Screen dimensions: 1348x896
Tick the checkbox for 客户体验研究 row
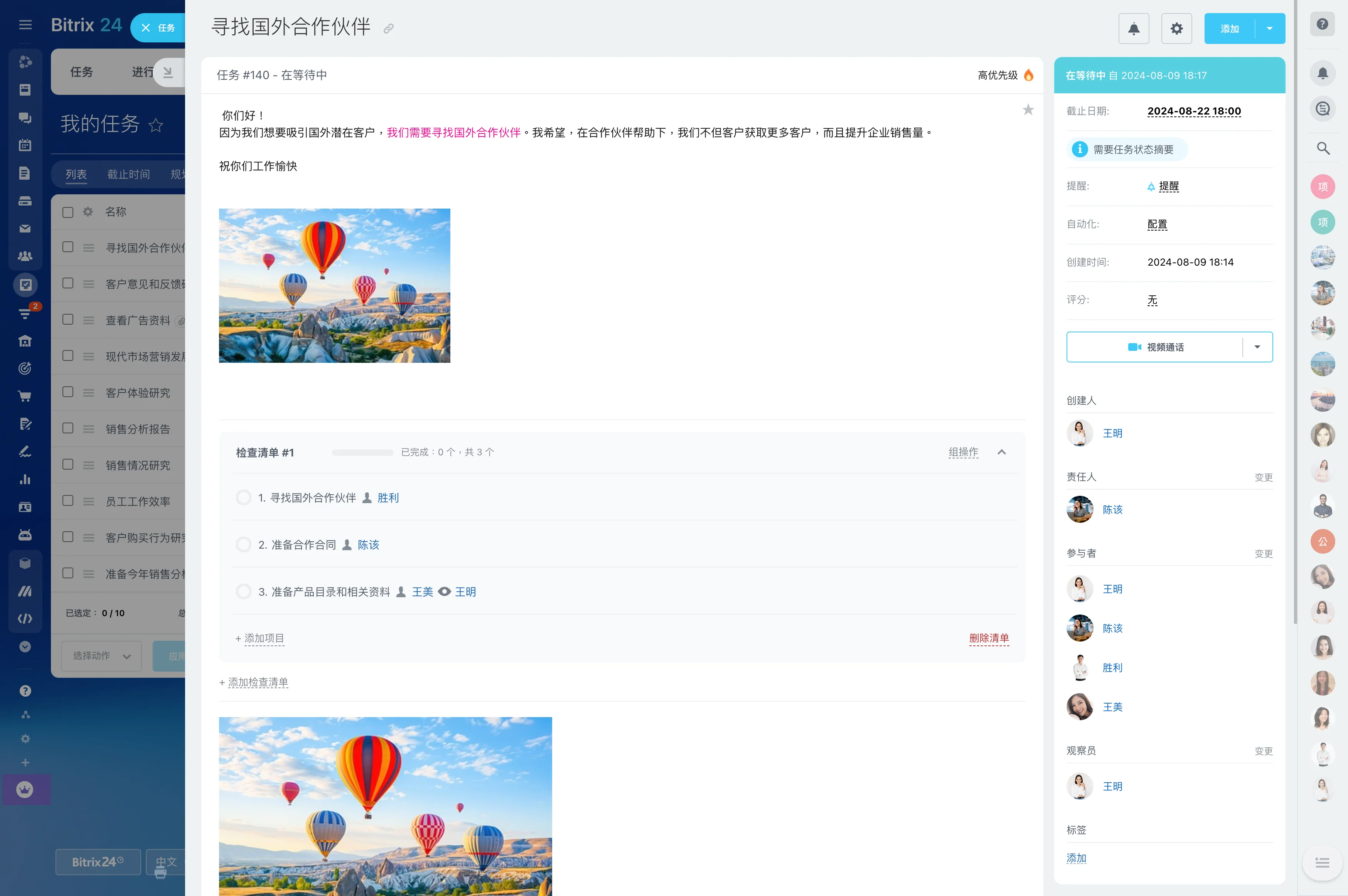tap(68, 392)
